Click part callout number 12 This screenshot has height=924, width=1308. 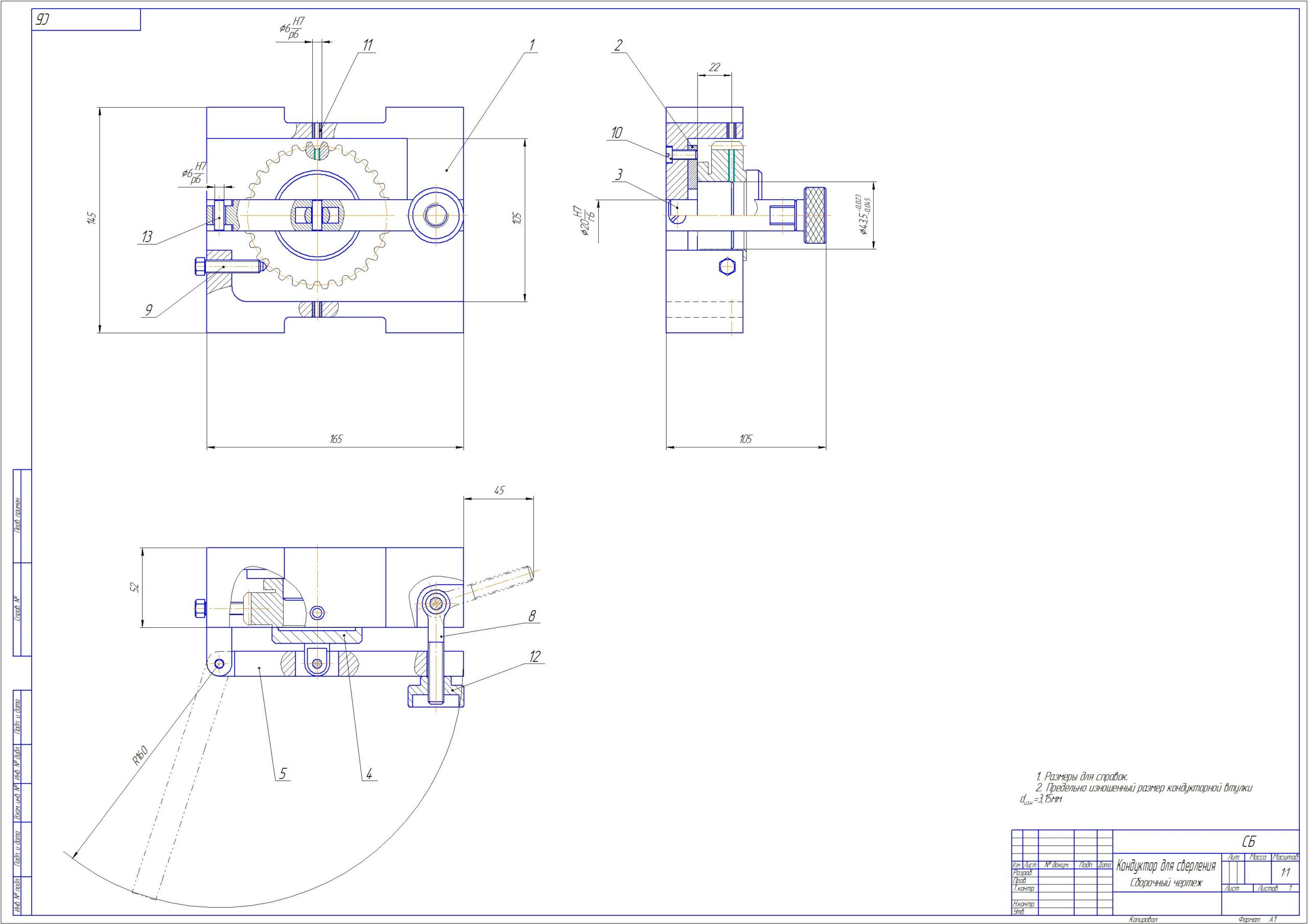pyautogui.click(x=534, y=656)
